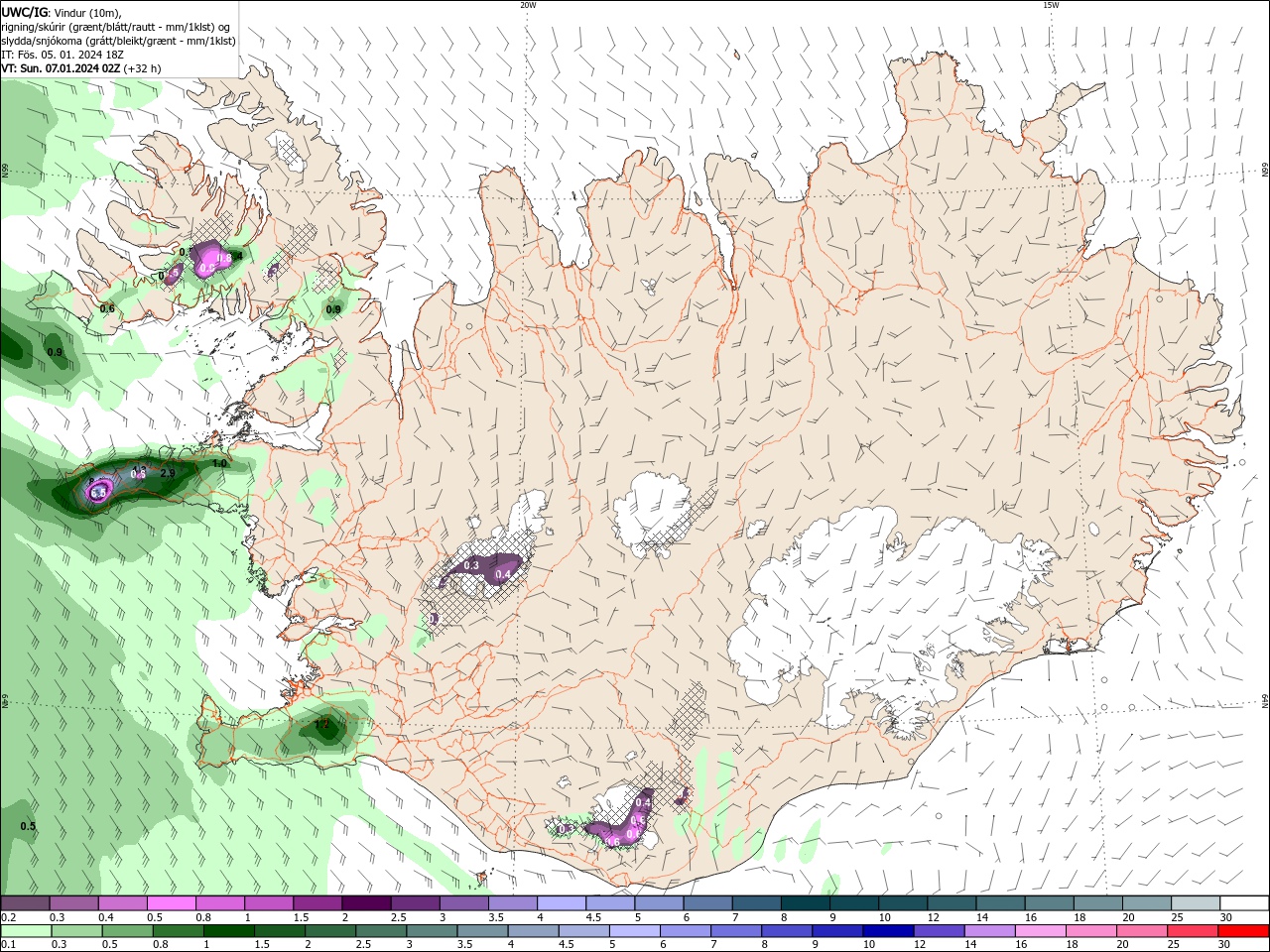Choose the deep blue rain-scale swatch between 10 and 12
The image size is (1270, 952).
pos(888,931)
